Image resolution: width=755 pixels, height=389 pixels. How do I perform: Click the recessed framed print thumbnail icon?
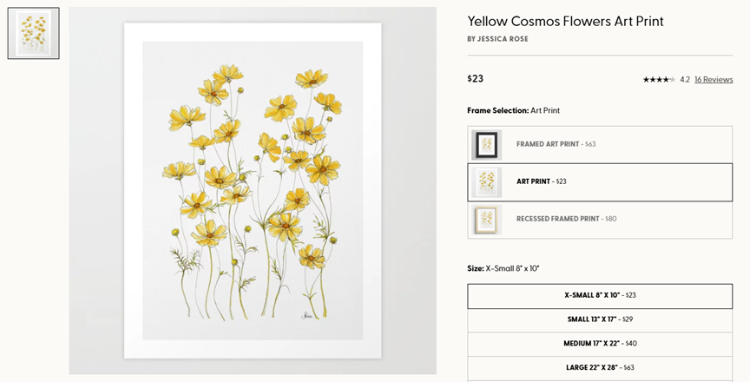pos(487,220)
